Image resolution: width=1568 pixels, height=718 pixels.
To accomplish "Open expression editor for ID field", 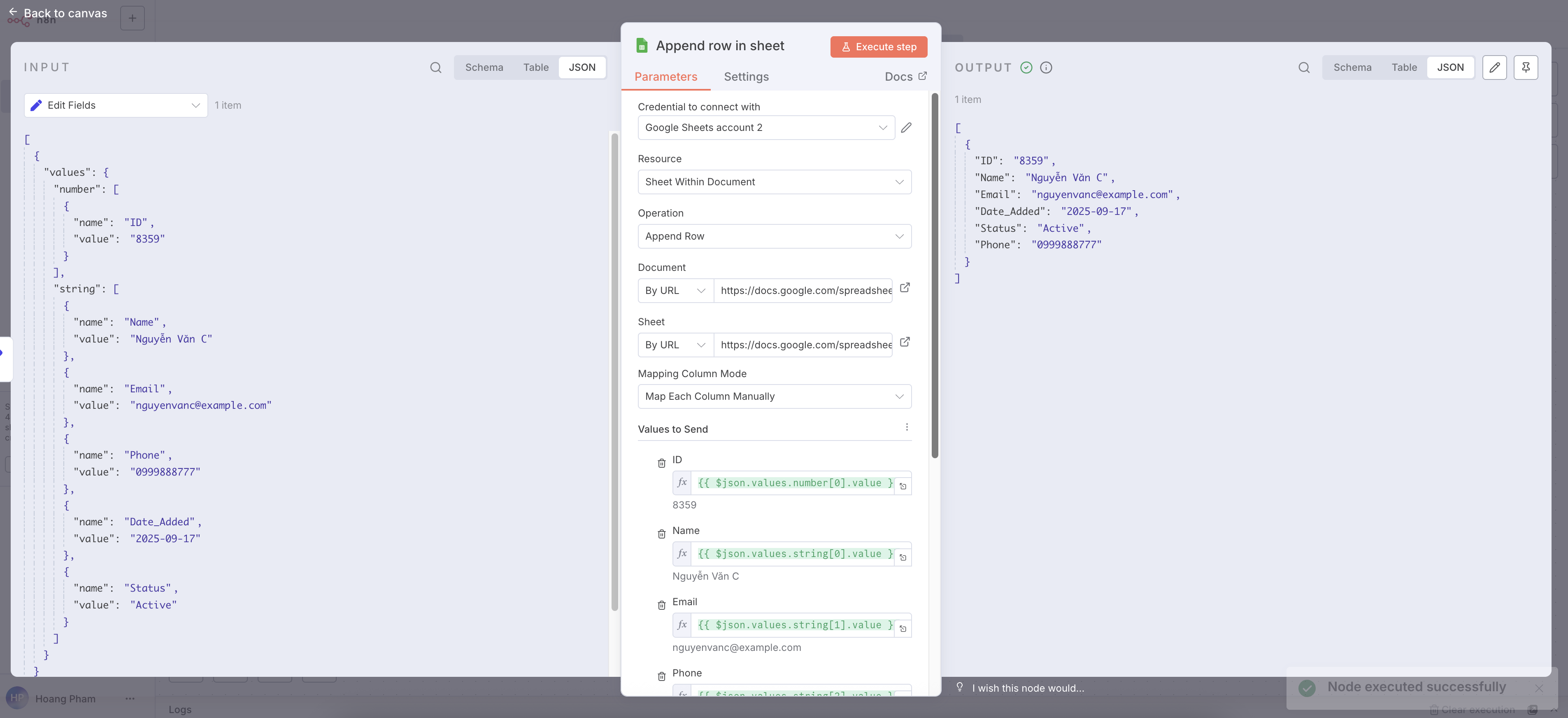I will (x=903, y=486).
